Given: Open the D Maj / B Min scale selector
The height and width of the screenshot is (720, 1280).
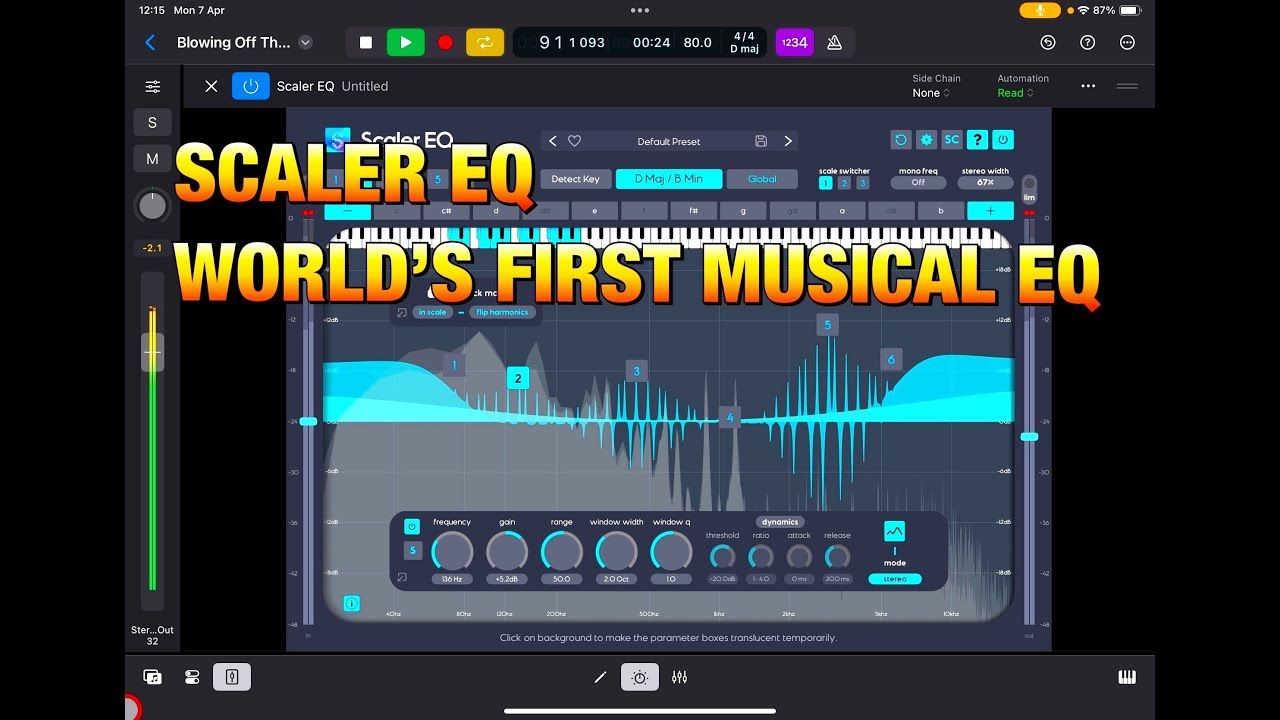Looking at the screenshot, I should point(668,179).
